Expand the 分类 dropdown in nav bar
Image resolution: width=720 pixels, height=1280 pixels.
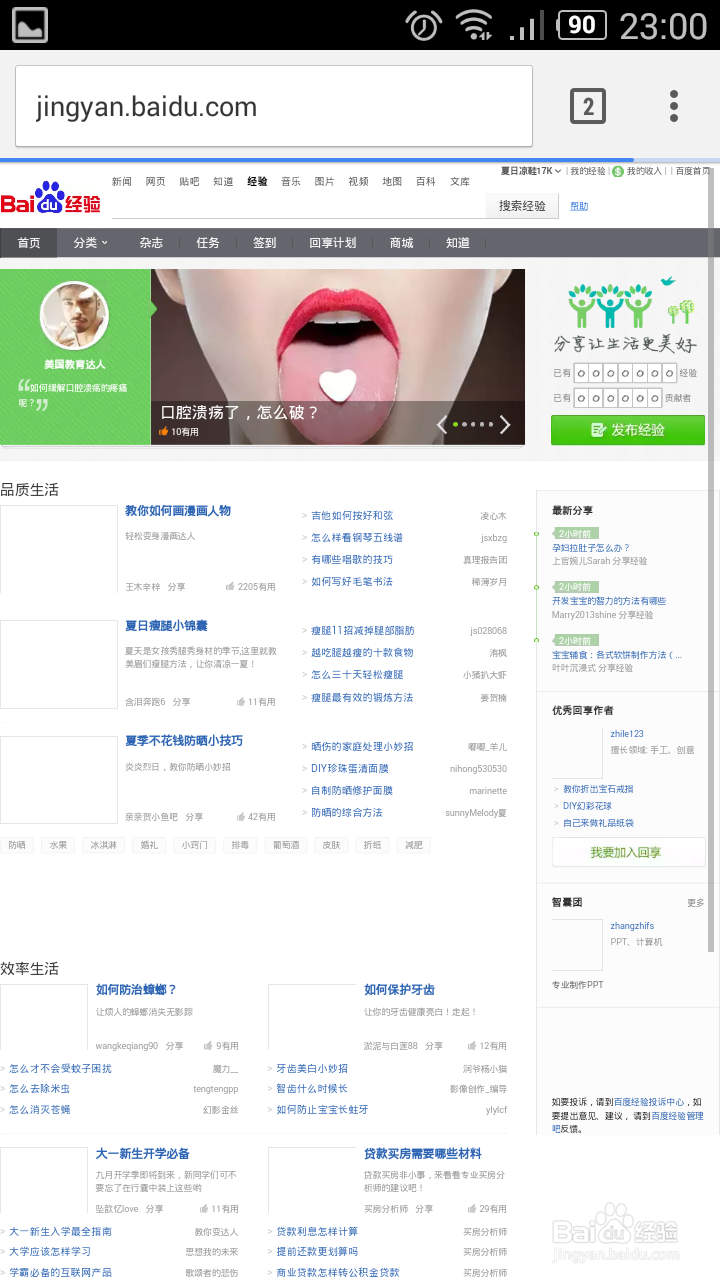tap(90, 243)
